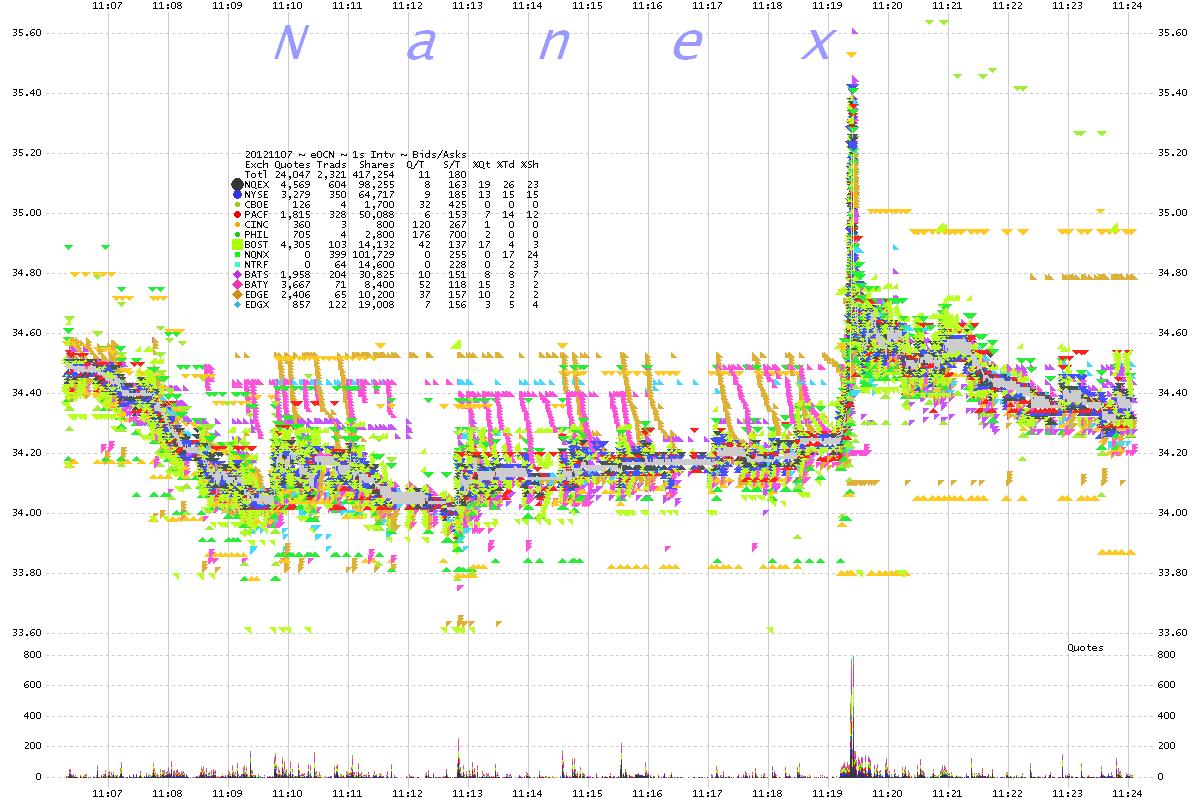This screenshot has width=1200, height=800.
Task: Click the tall quote-volume spike near 11:19
Action: coord(852,716)
